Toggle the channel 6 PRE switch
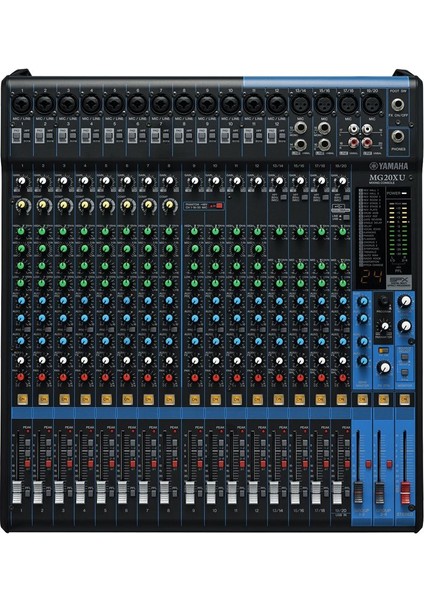424x600 pixels. pyautogui.click(x=132, y=329)
